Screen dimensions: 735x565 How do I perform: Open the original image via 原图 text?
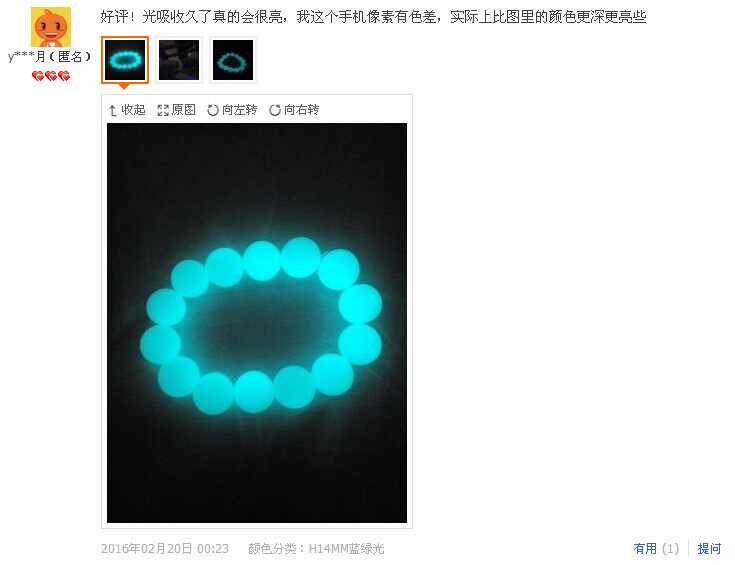click(x=184, y=110)
